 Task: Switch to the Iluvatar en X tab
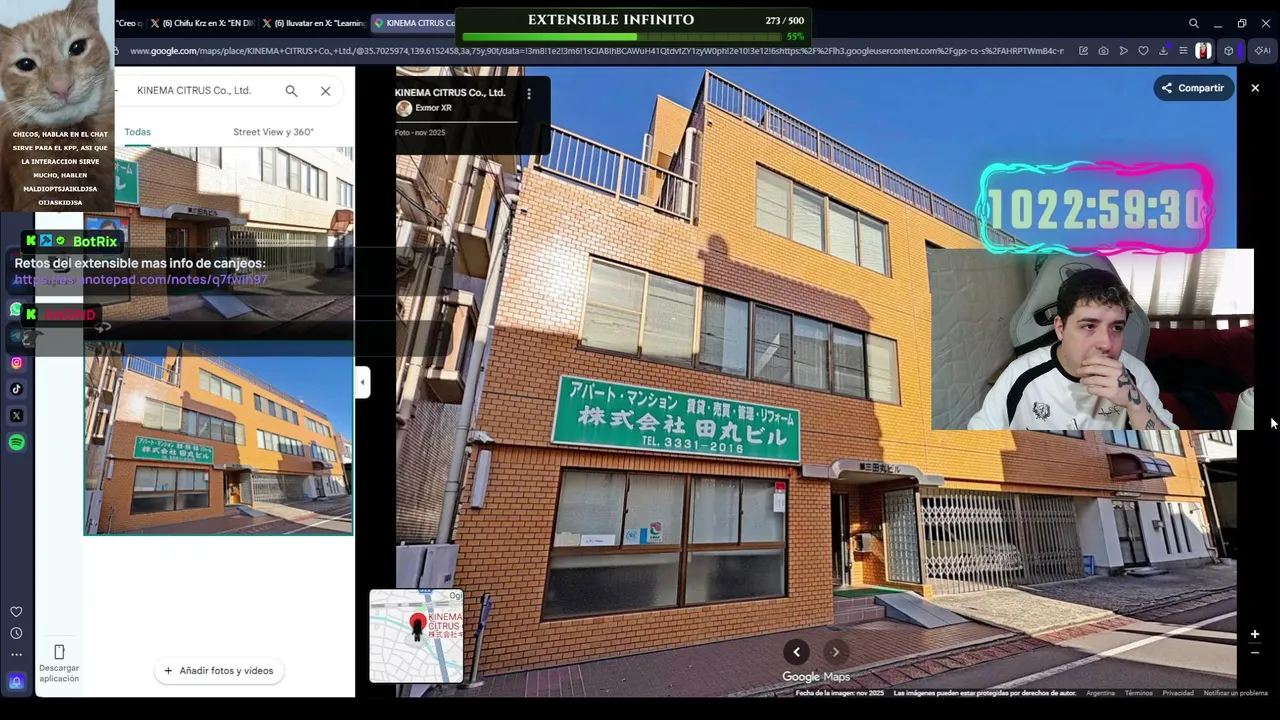313,23
